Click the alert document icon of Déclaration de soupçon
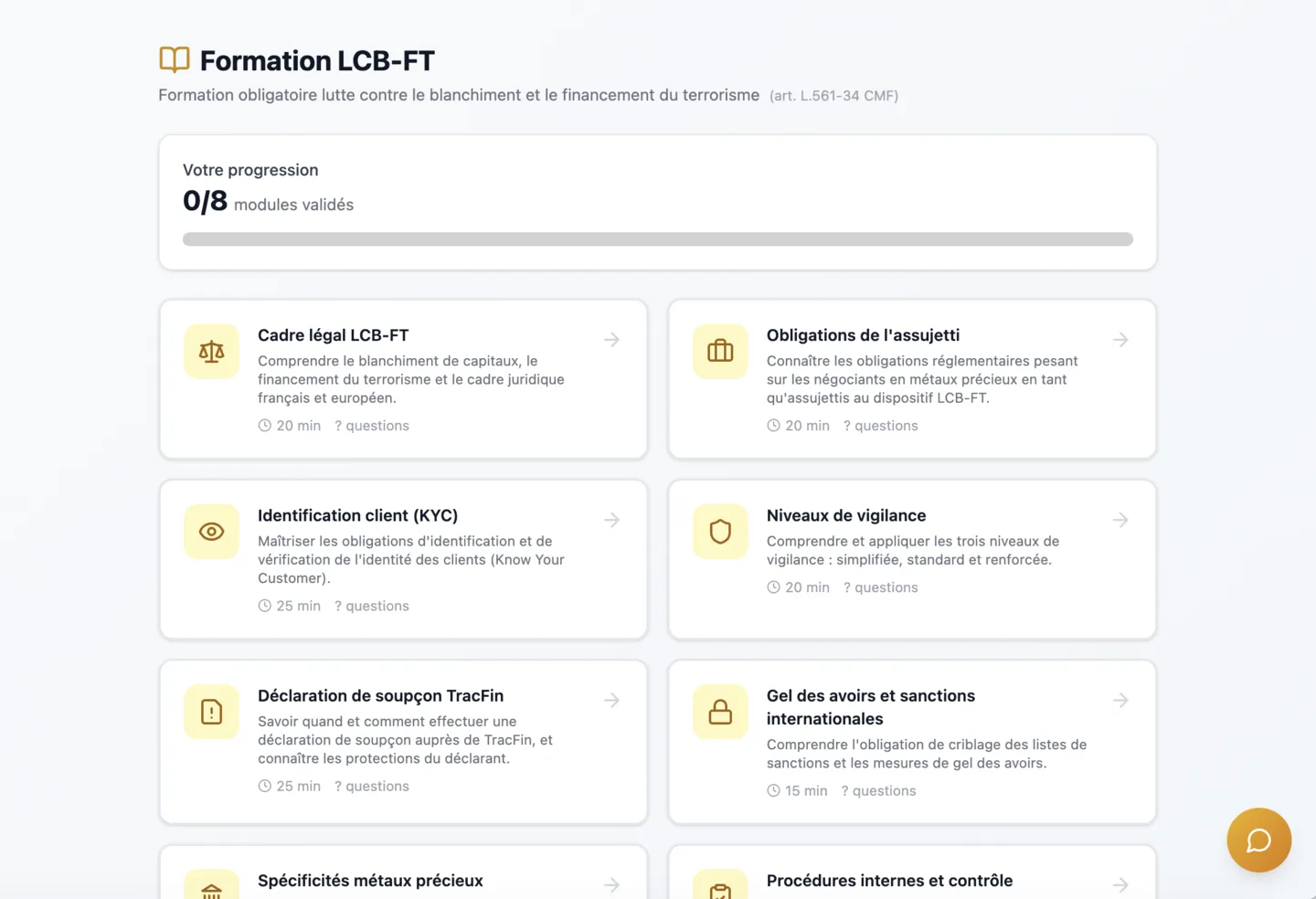This screenshot has height=899, width=1316. 211,711
